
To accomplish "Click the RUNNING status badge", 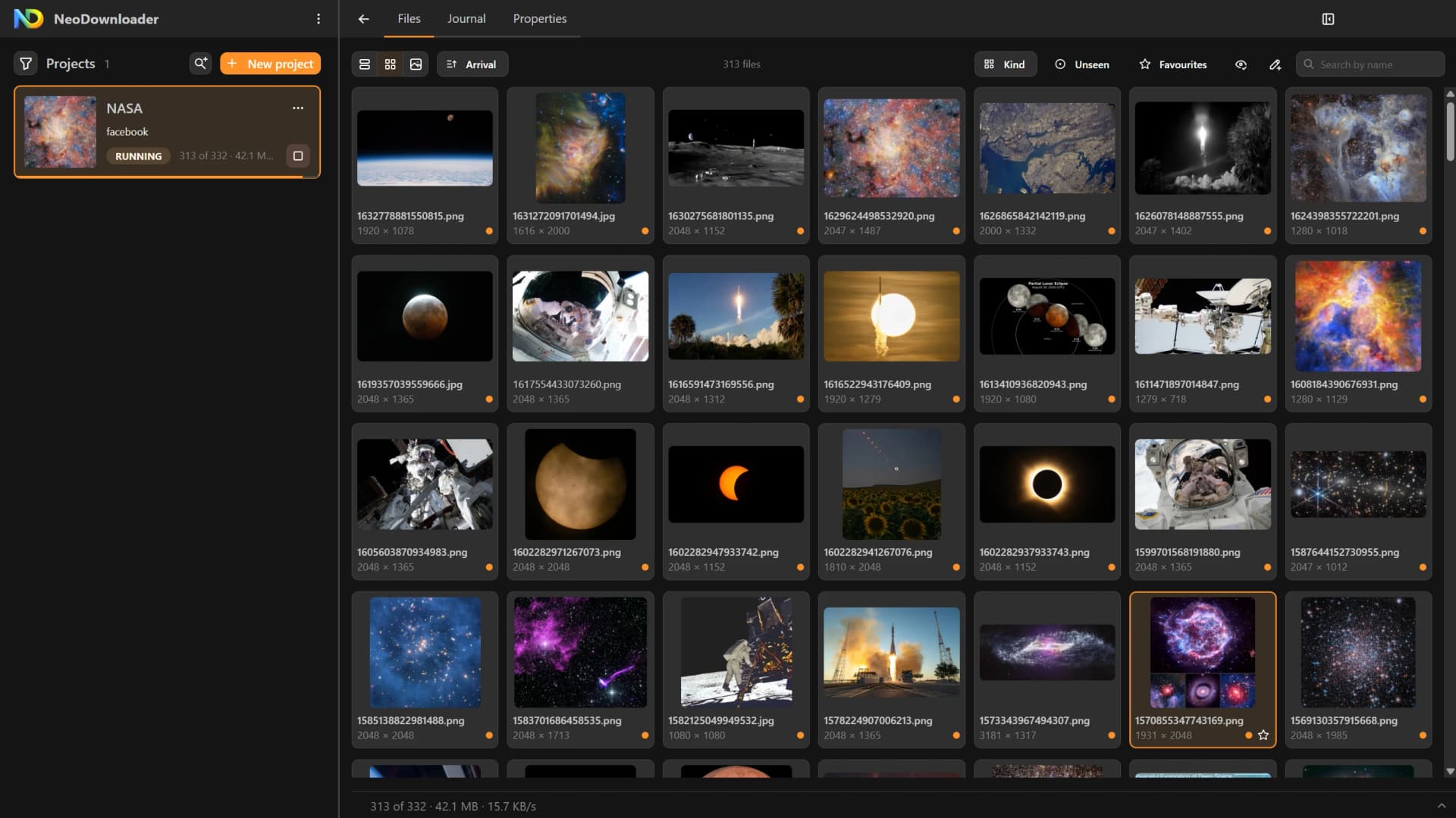I will coord(138,156).
